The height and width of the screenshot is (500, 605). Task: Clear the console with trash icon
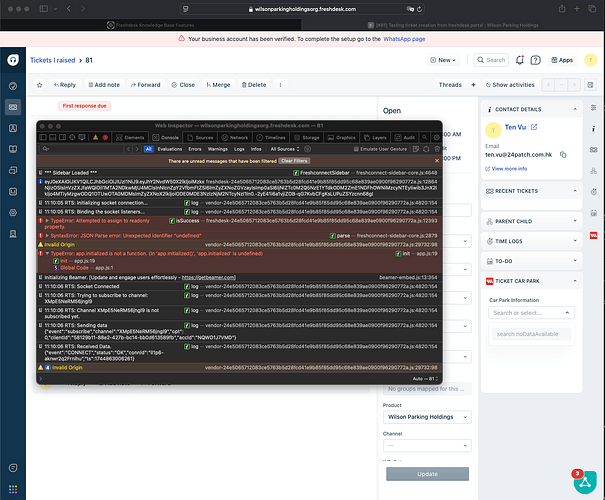coord(437,149)
